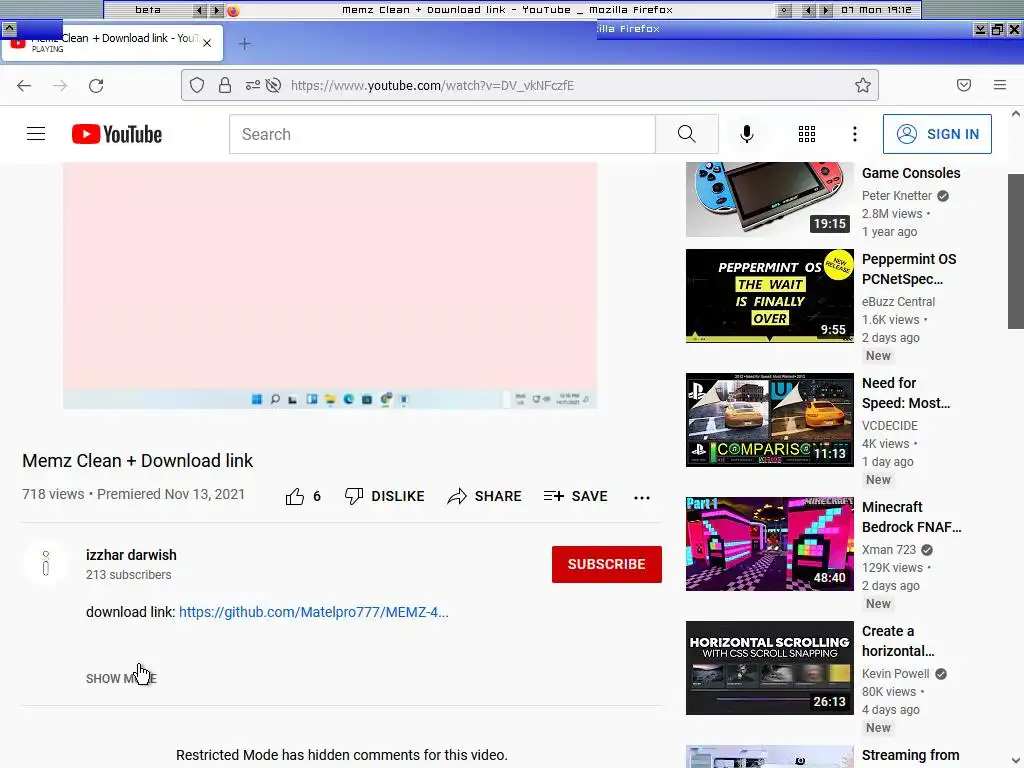The width and height of the screenshot is (1024, 768).
Task: Open the YouTube apps grid
Action: tap(807, 134)
